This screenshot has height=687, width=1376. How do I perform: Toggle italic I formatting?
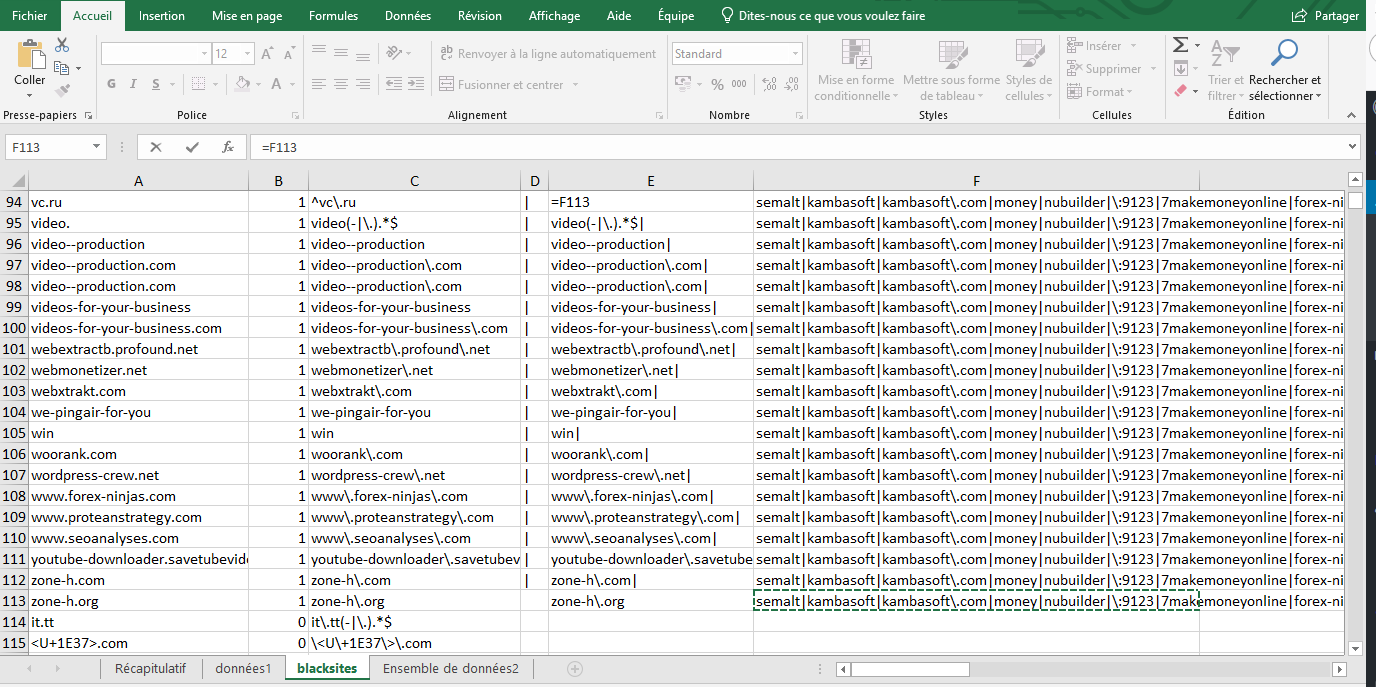(x=134, y=84)
